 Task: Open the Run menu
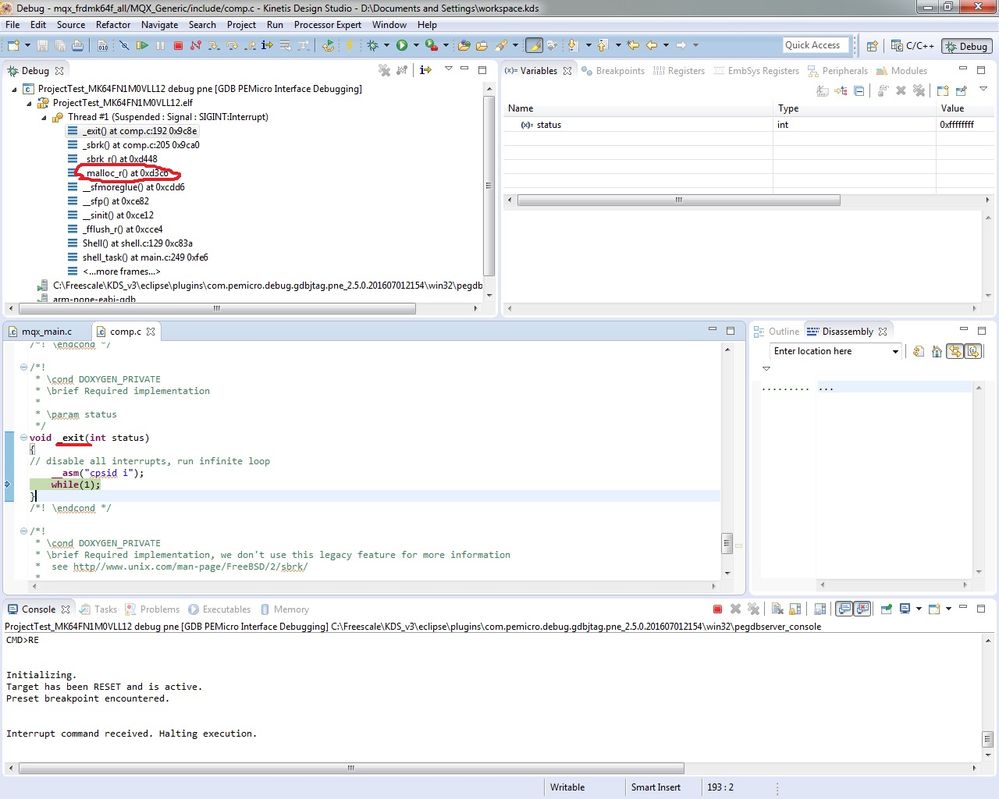(x=275, y=25)
